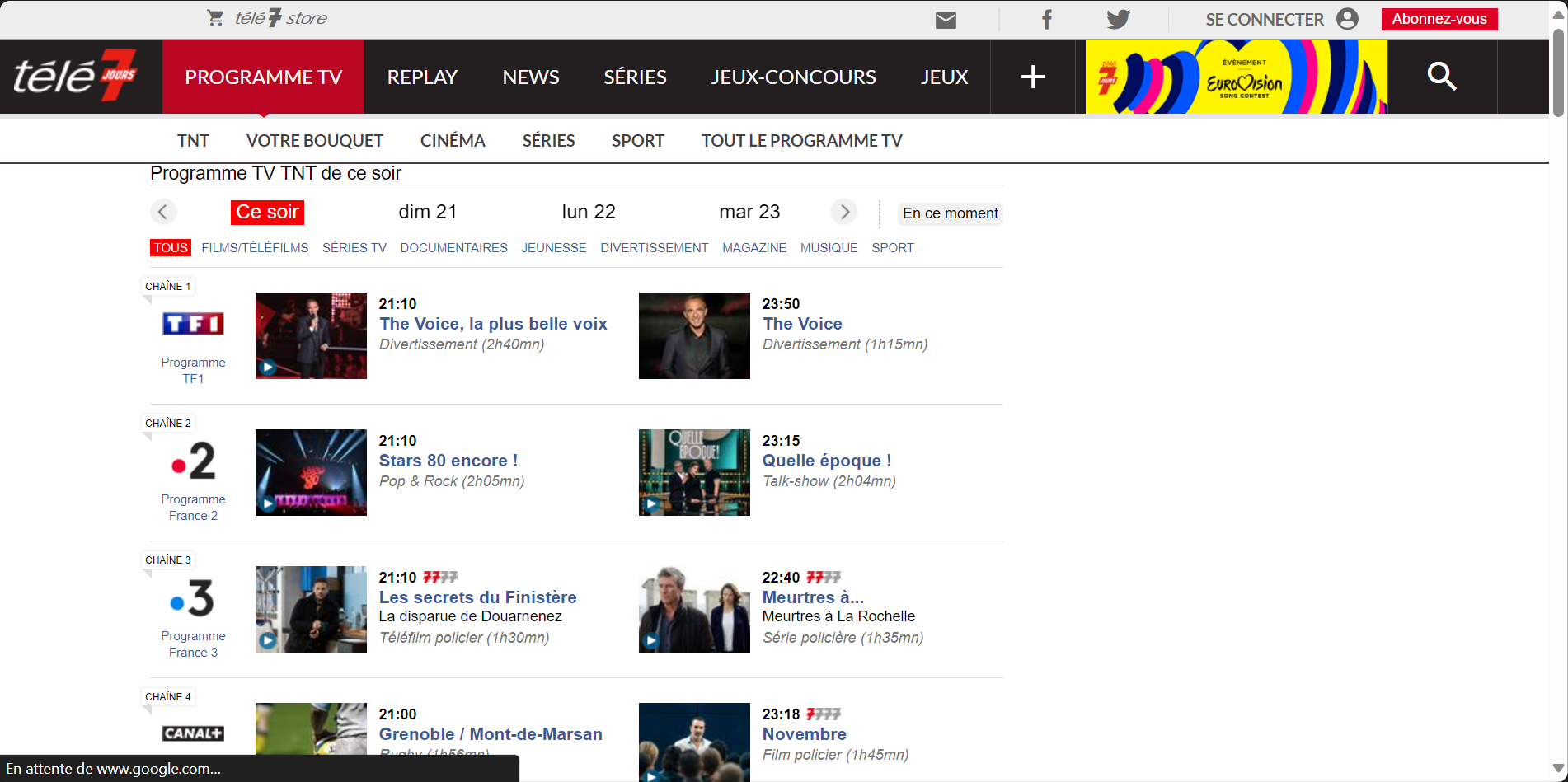Open The Voice, la plus belle voix link
Viewport: 1568px width, 782px height.
click(x=493, y=324)
